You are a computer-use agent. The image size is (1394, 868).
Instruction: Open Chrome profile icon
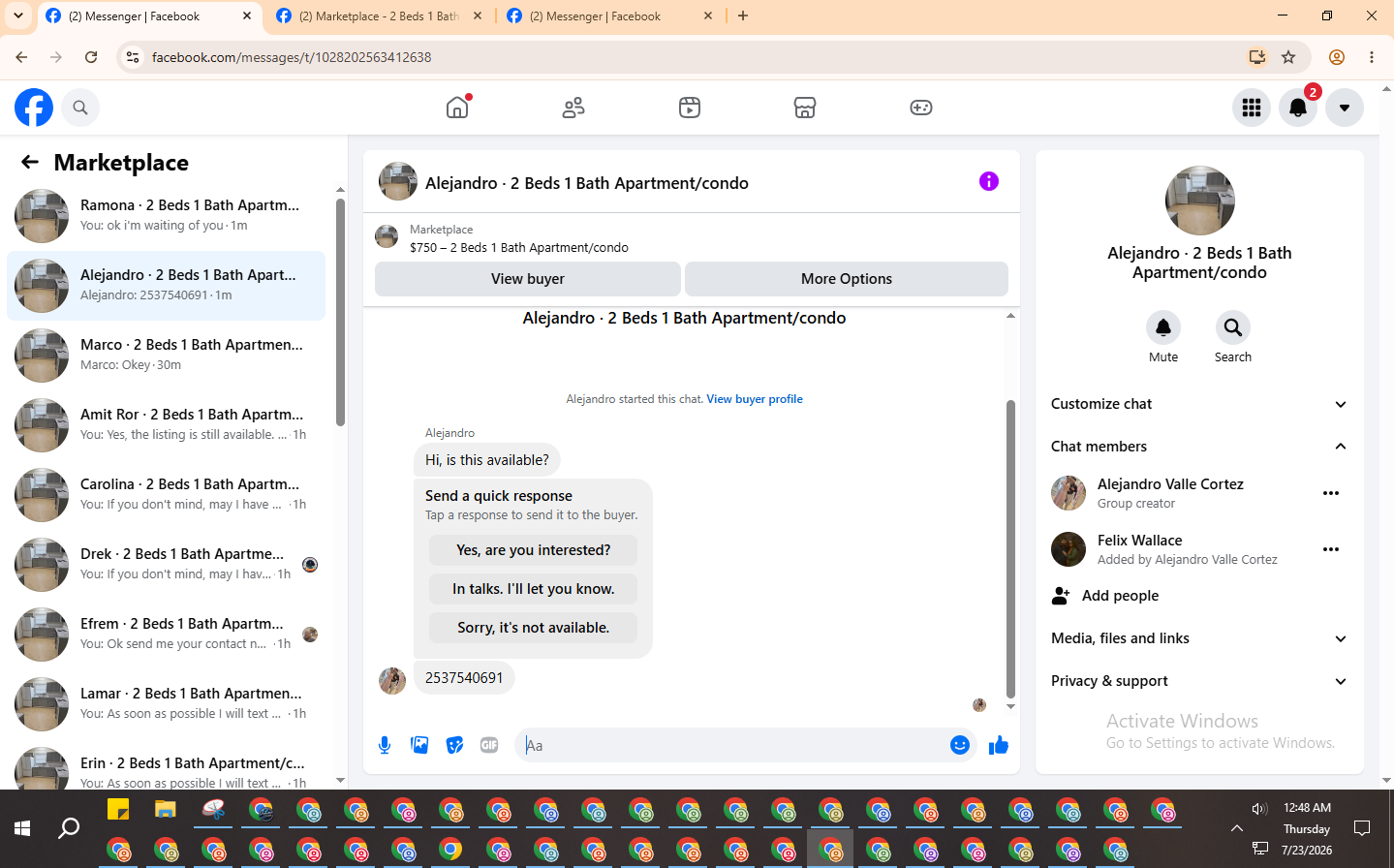click(1337, 57)
